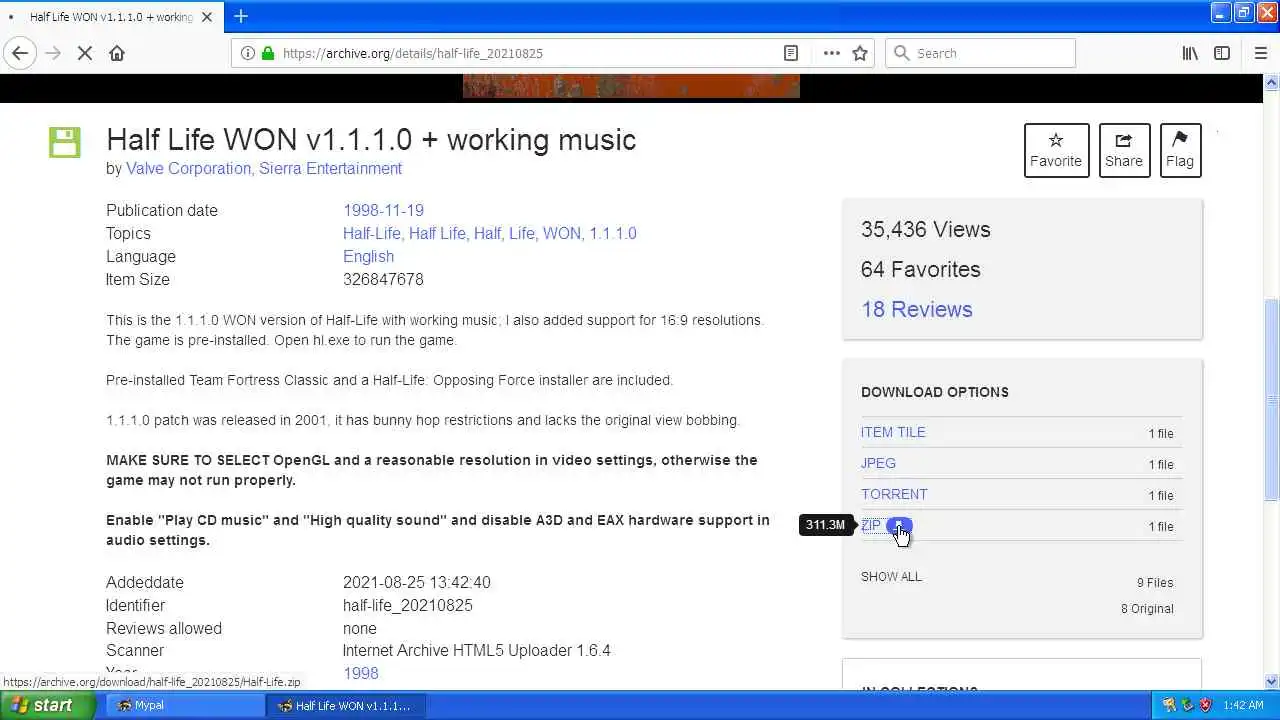Open the browser hamburger menu
The width and height of the screenshot is (1280, 720).
point(1260,53)
